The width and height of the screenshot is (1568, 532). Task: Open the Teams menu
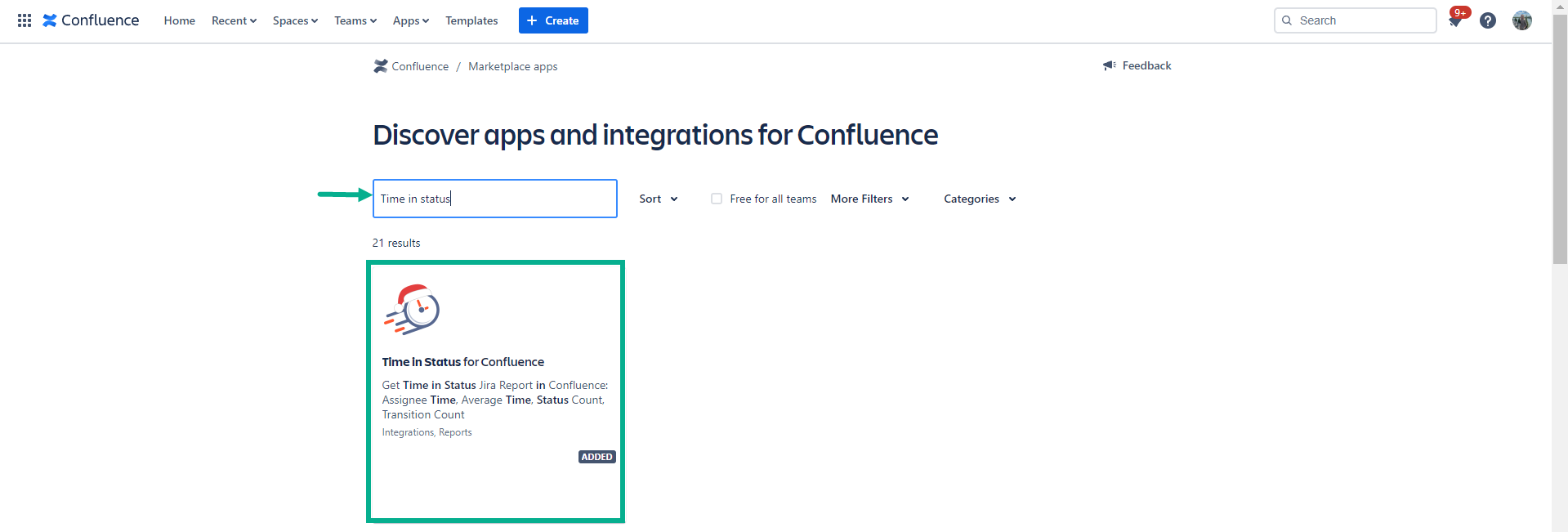355,20
